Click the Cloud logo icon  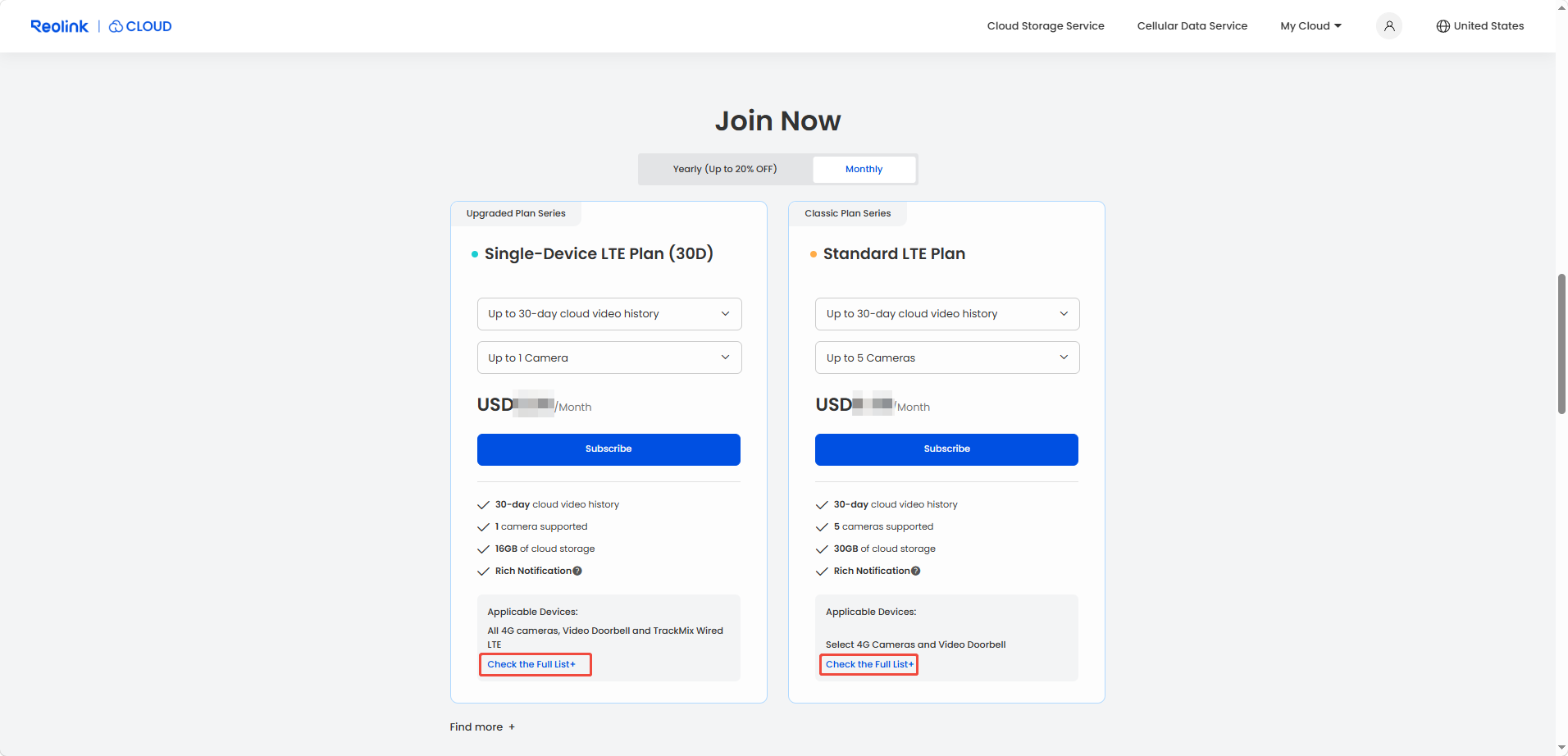click(116, 26)
